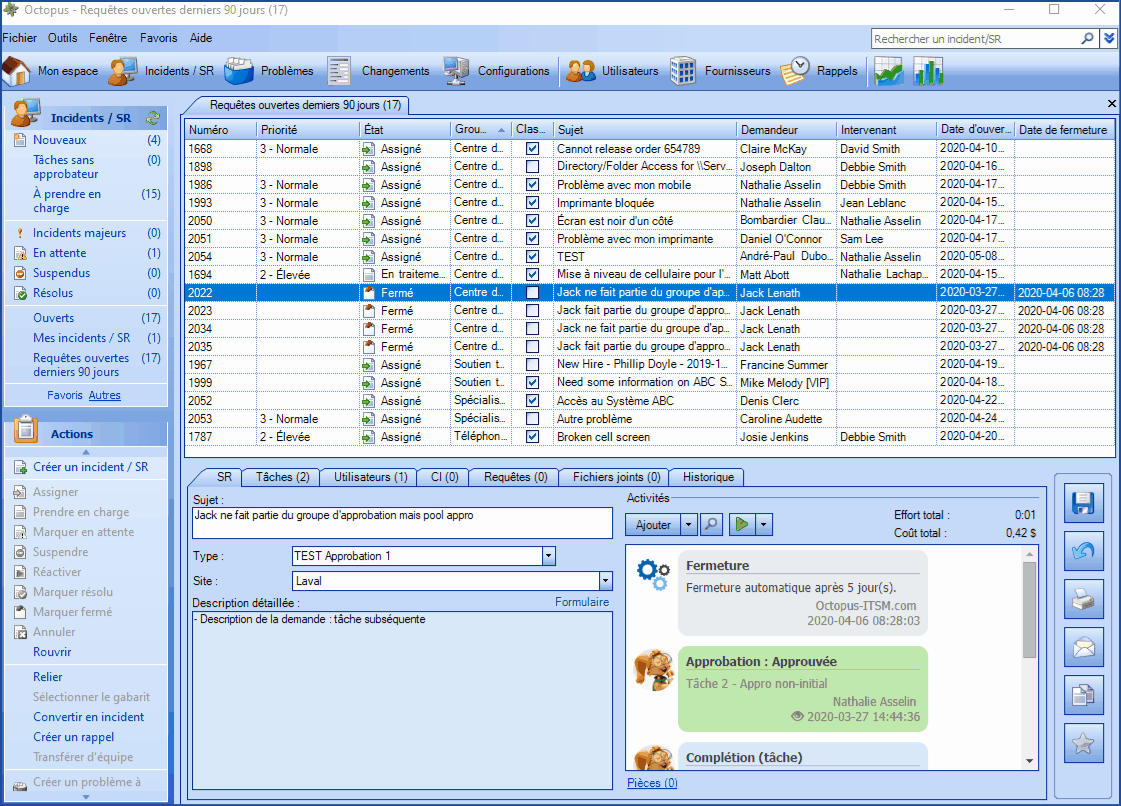Open Fournisseurs module in toolbar
This screenshot has height=806, width=1121.
tap(721, 71)
